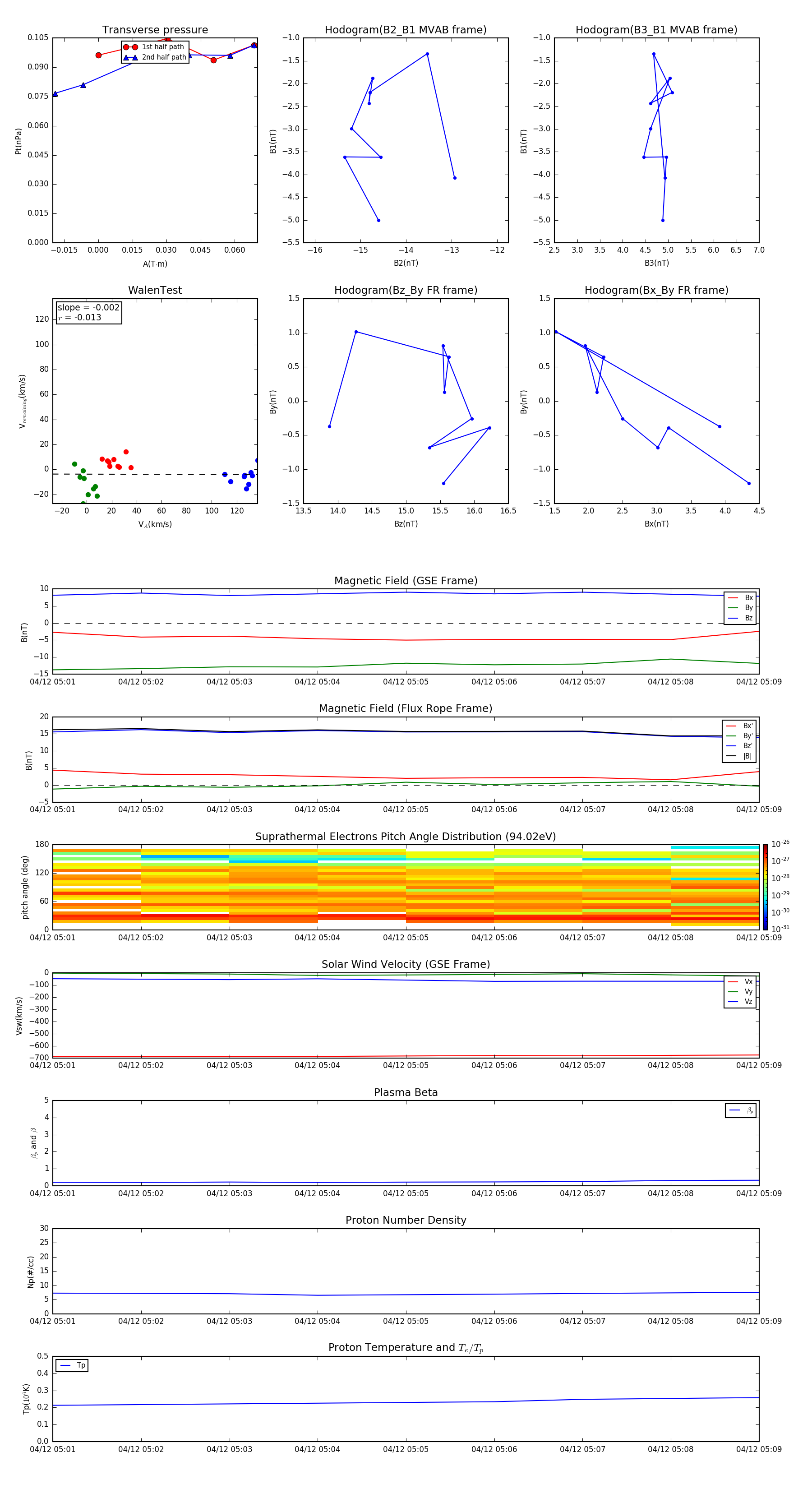The height and width of the screenshot is (1489, 812).
Task: Click the 'Bz(nT)' x-axis label
Action: 406,524
